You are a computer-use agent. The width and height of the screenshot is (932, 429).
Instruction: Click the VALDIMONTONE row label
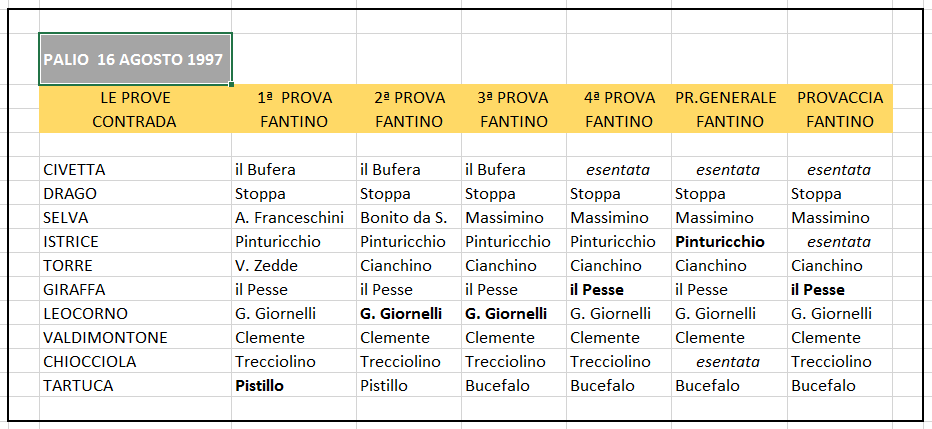(x=136, y=338)
